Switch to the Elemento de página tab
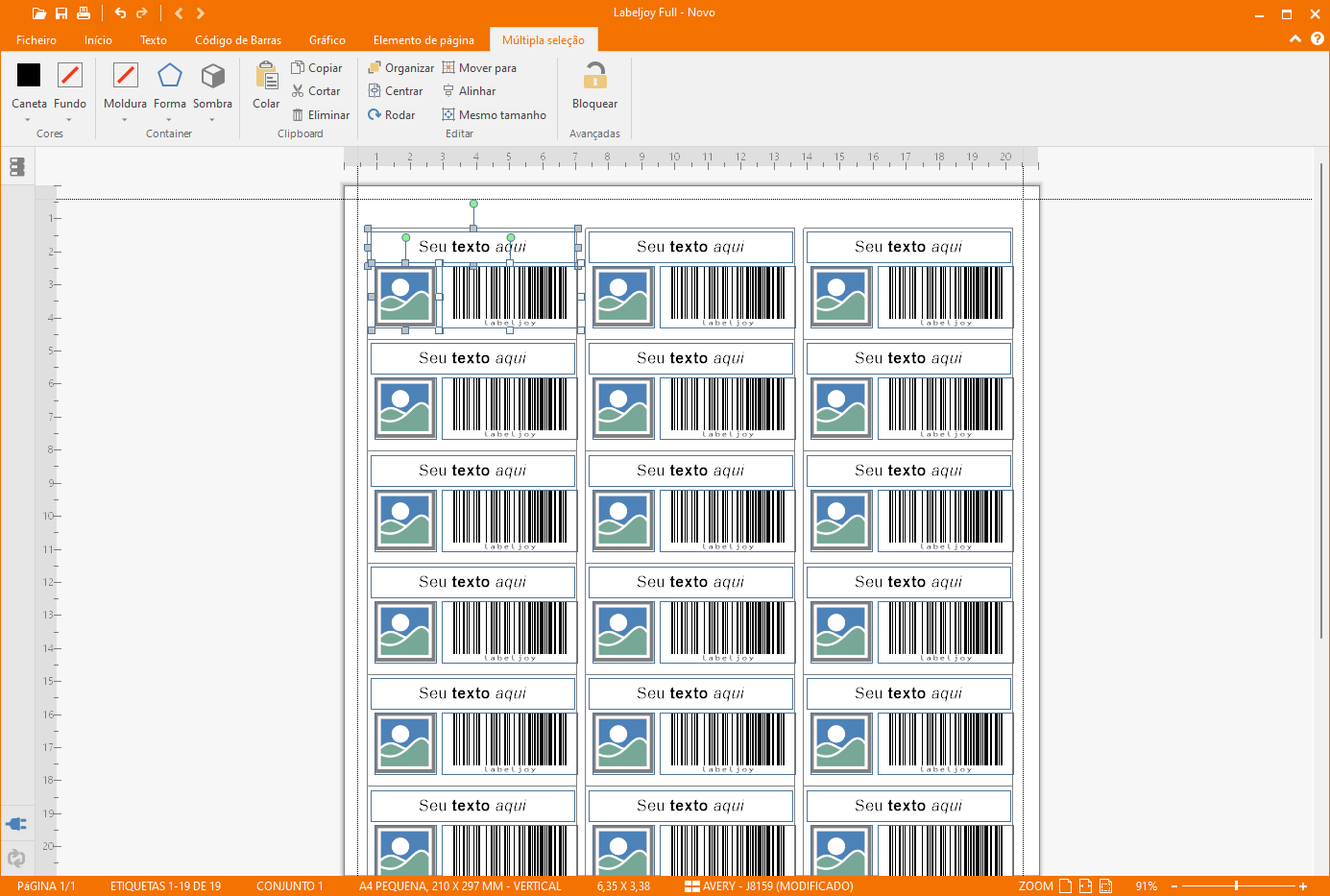 click(x=423, y=40)
